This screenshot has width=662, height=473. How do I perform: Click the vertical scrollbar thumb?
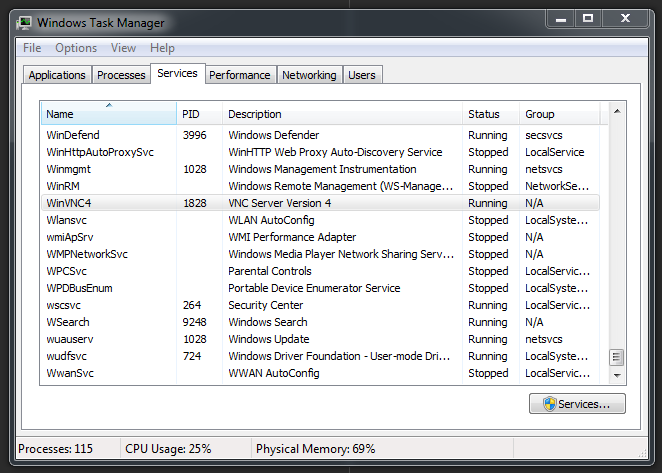617,357
